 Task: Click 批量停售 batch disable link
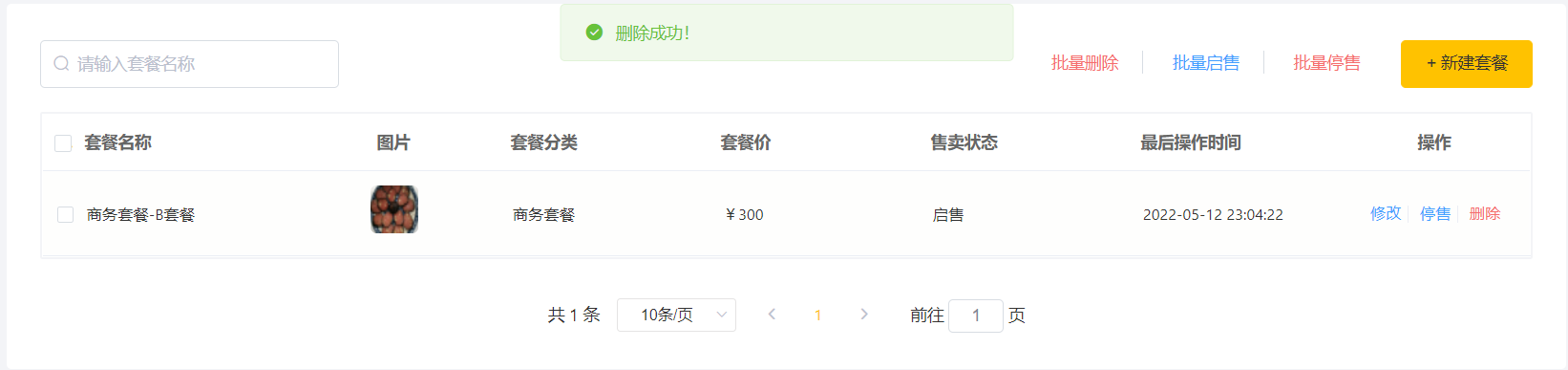tap(1326, 63)
